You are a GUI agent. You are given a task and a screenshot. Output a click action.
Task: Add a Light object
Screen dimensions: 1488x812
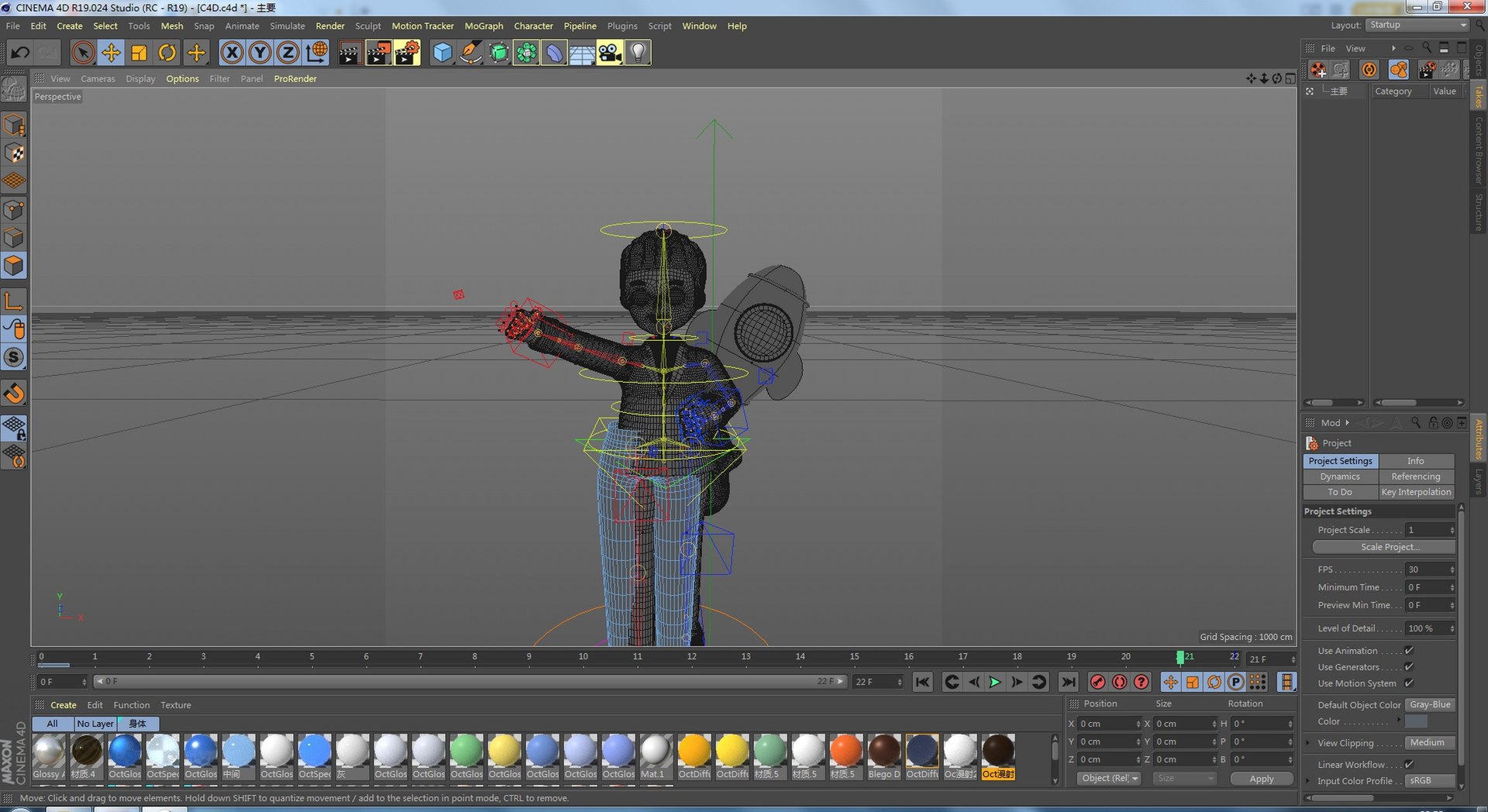pyautogui.click(x=637, y=53)
